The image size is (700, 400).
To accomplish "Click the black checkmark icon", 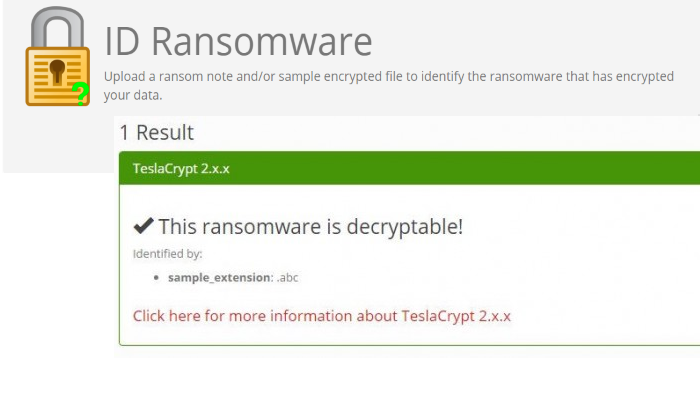I will coord(143,227).
